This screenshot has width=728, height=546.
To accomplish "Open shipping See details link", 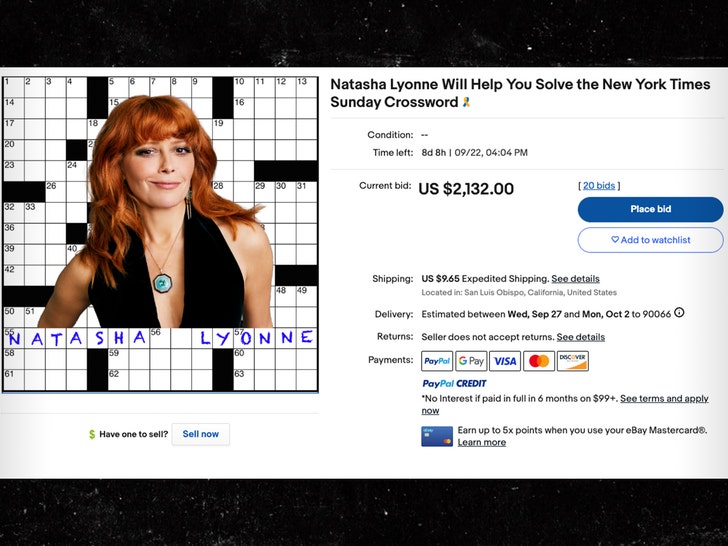I will 576,279.
